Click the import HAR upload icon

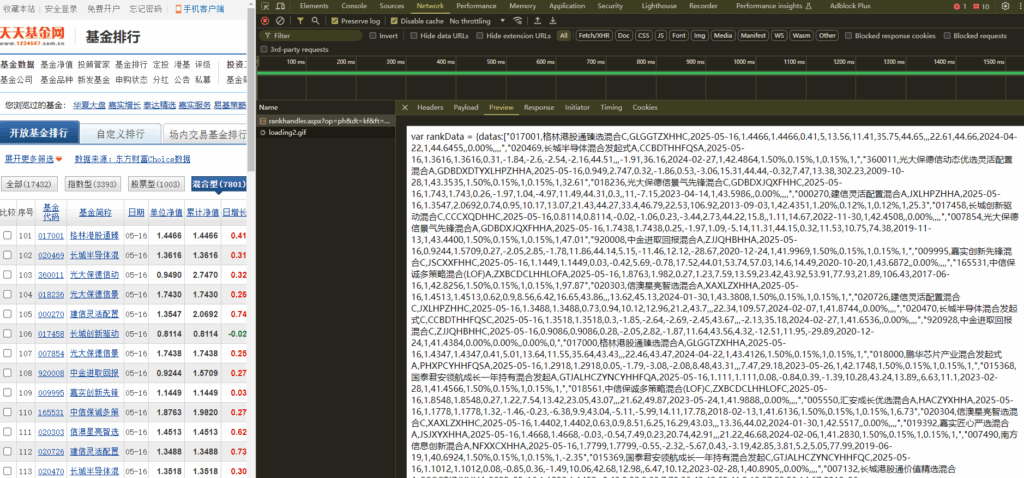coord(537,21)
